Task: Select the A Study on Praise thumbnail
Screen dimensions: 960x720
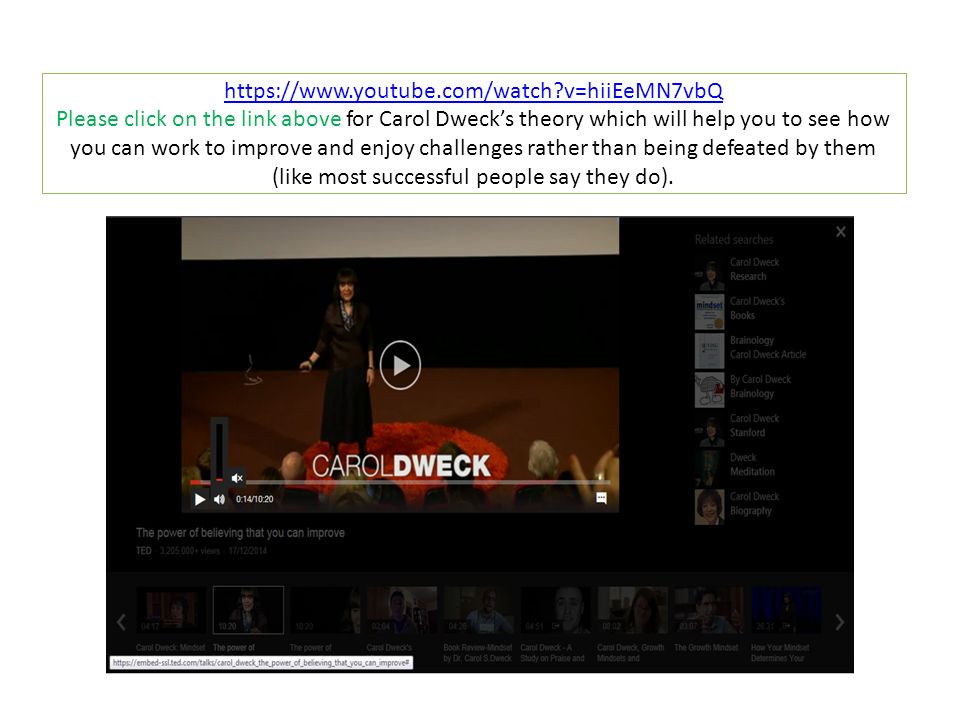Action: [x=556, y=610]
